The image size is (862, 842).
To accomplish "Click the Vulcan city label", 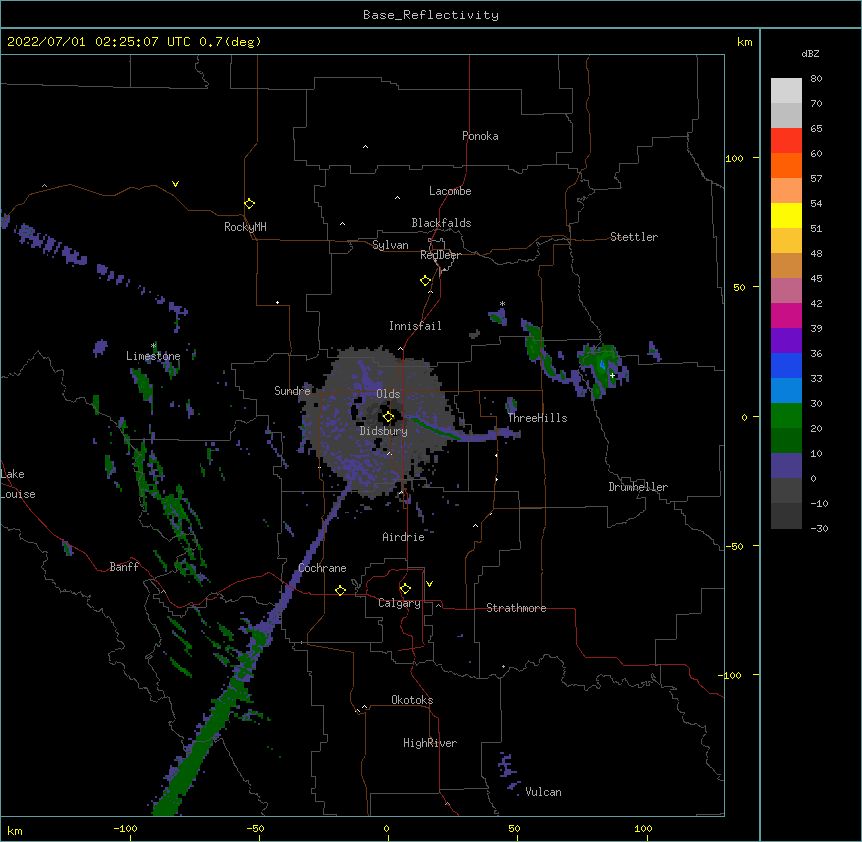I will pos(543,792).
